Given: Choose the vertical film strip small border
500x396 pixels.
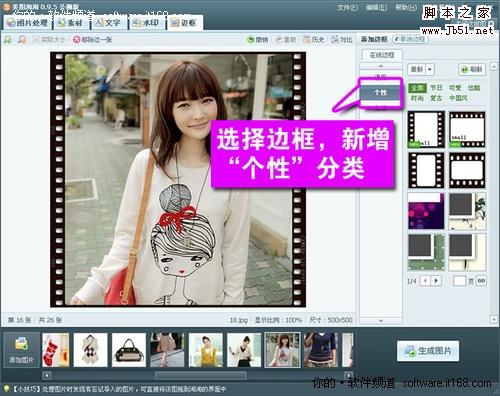Looking at the screenshot, I should pos(426,129).
